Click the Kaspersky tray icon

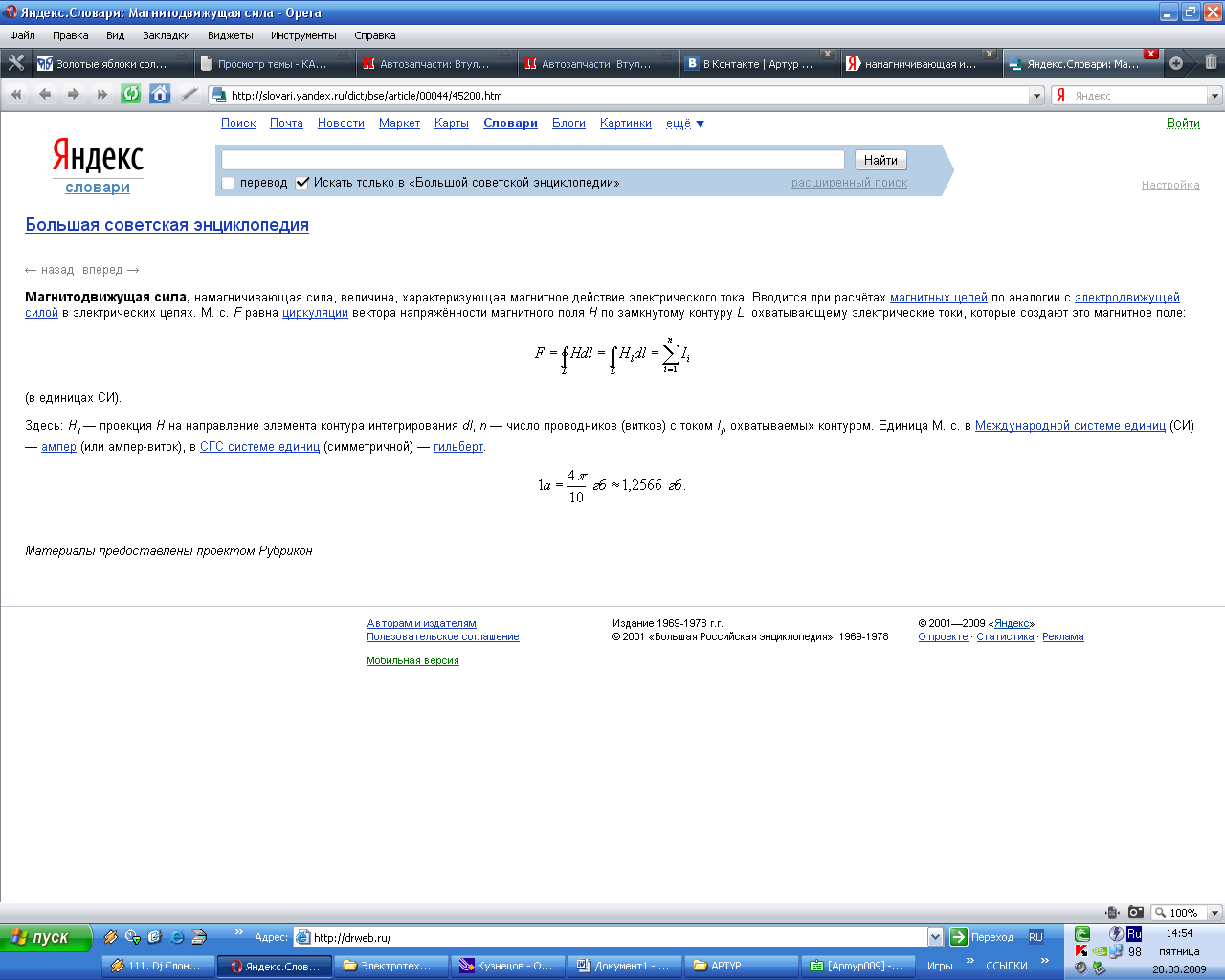(1081, 950)
